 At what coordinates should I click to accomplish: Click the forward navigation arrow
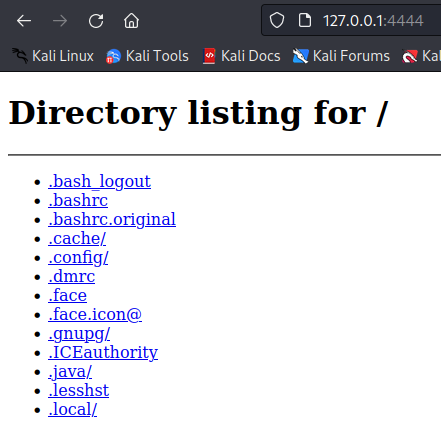coord(60,21)
